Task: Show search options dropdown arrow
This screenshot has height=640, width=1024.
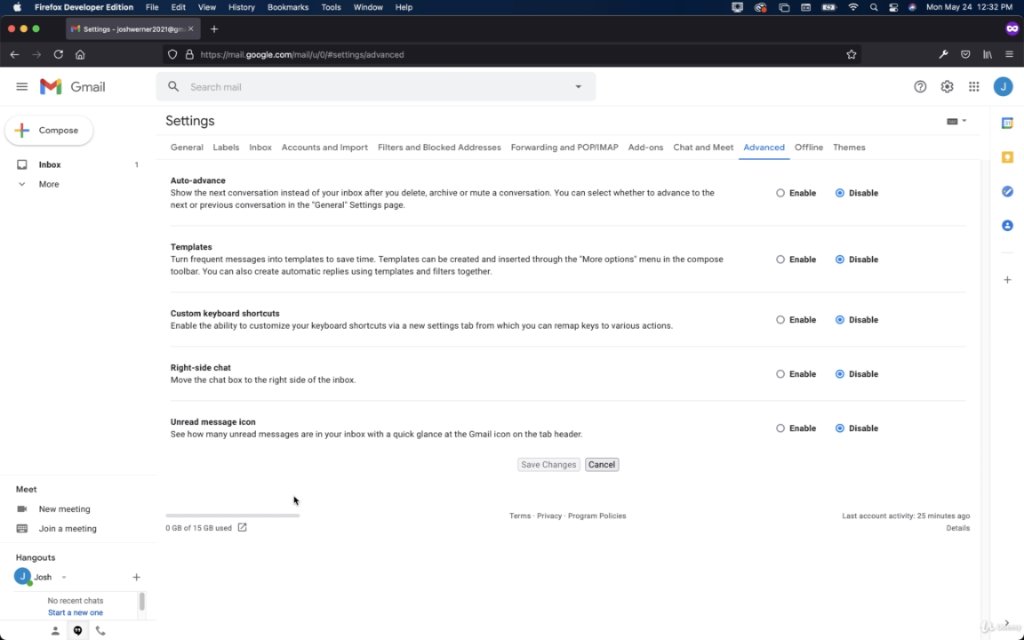Action: coord(578,87)
